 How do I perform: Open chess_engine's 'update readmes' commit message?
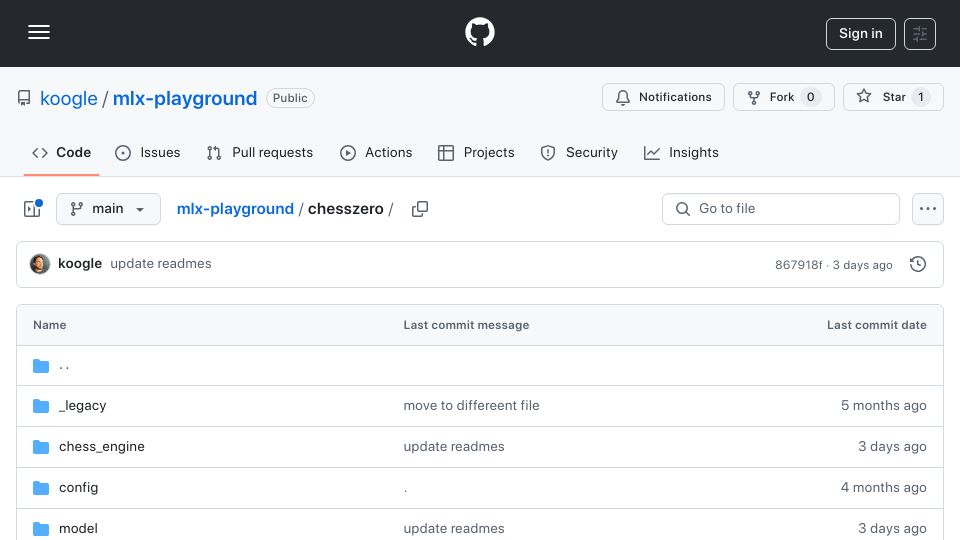point(454,446)
